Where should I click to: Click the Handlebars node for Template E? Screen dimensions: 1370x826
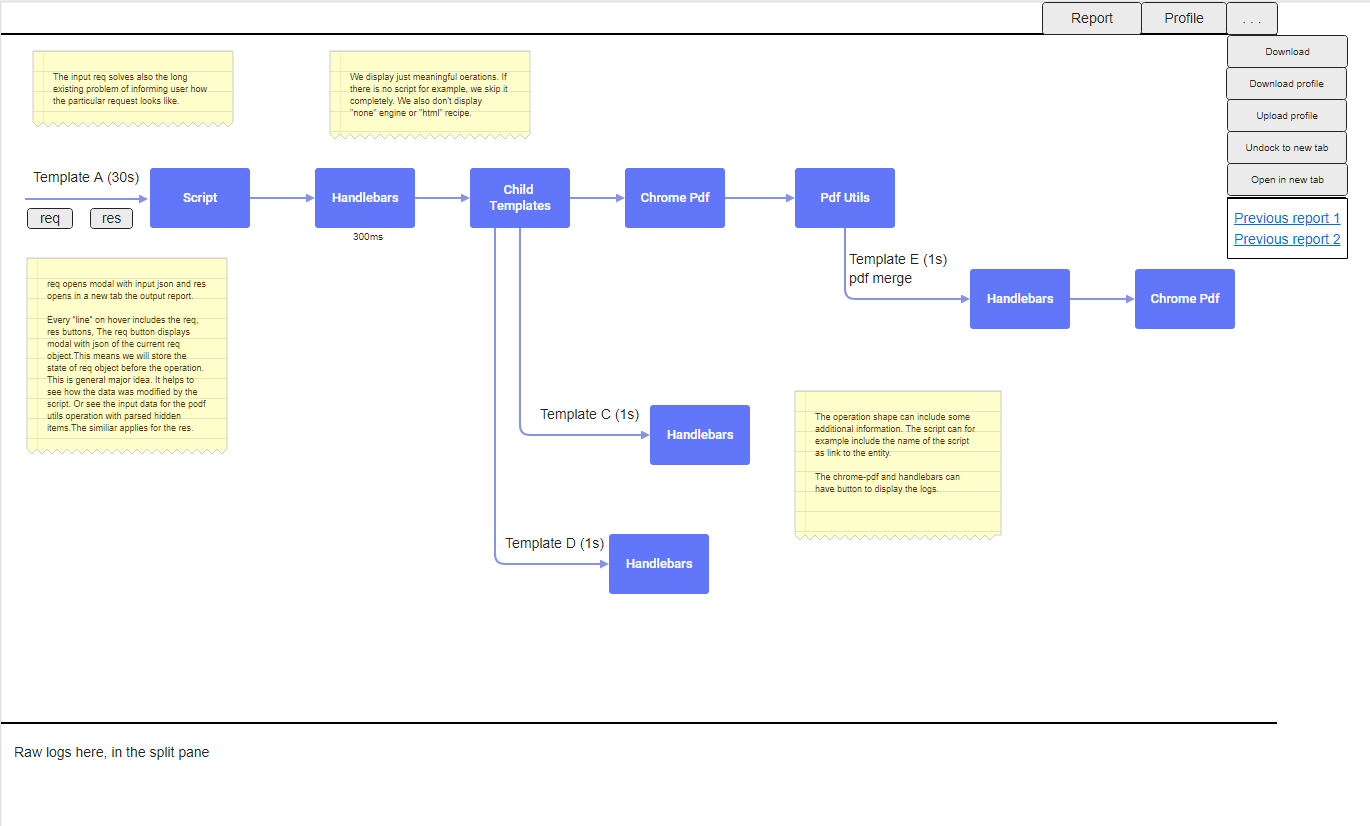pos(1019,298)
